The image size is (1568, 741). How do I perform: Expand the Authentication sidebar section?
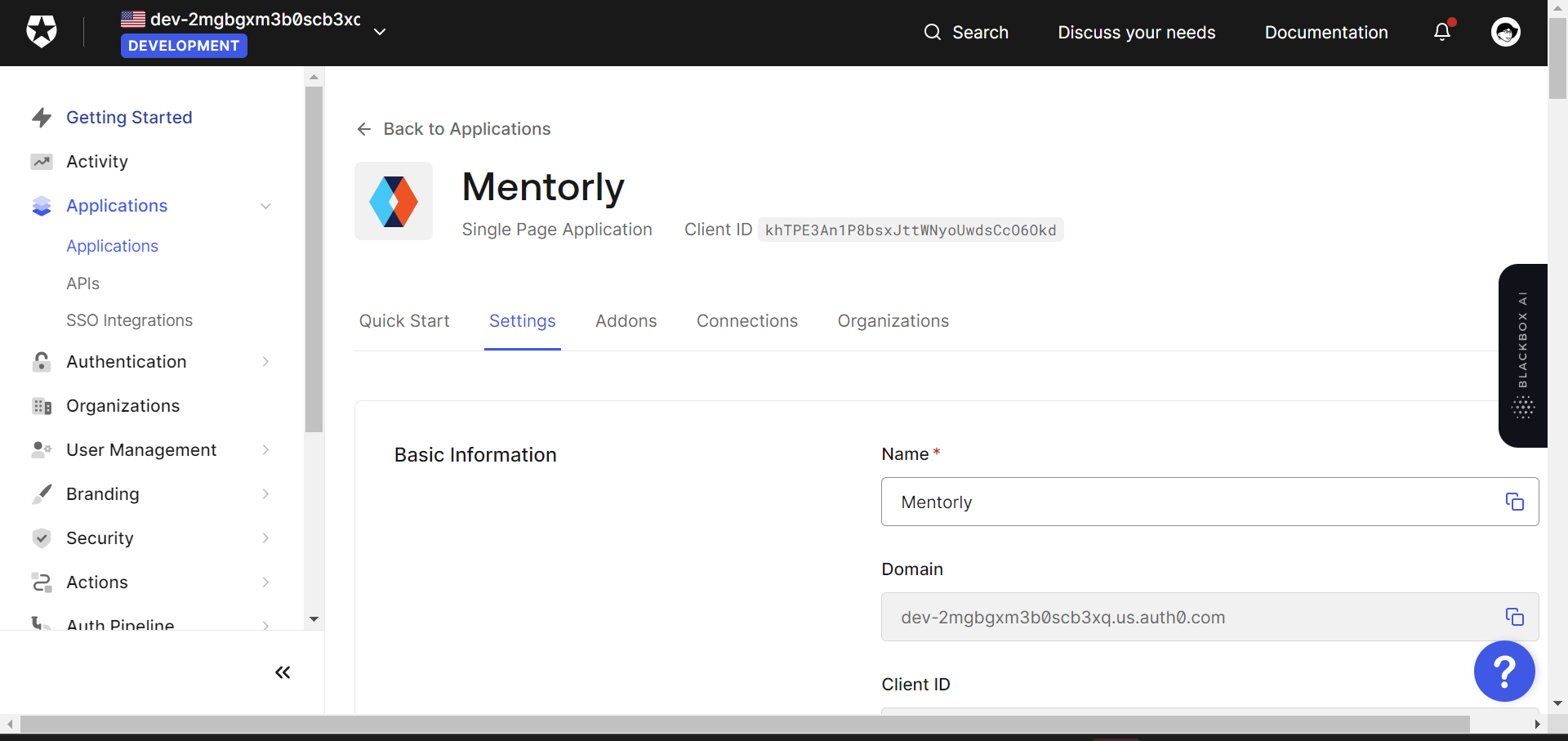click(265, 362)
